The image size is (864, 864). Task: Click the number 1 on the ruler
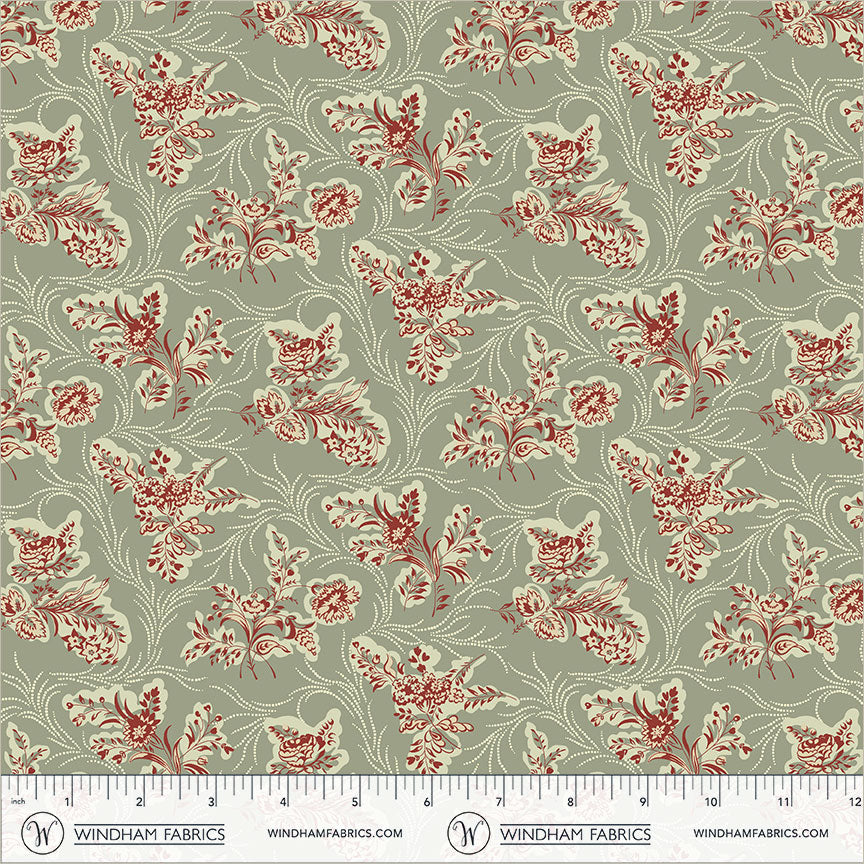point(67,803)
